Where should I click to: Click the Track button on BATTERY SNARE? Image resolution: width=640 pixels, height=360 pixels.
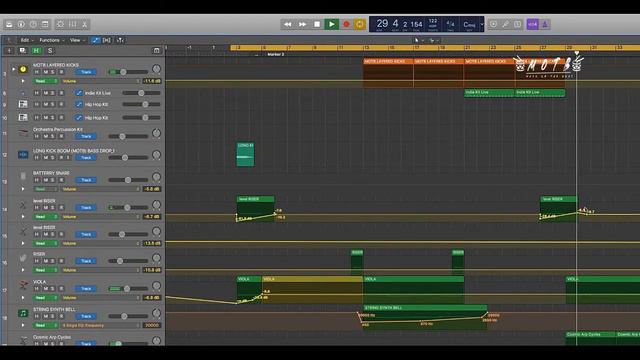pos(86,180)
